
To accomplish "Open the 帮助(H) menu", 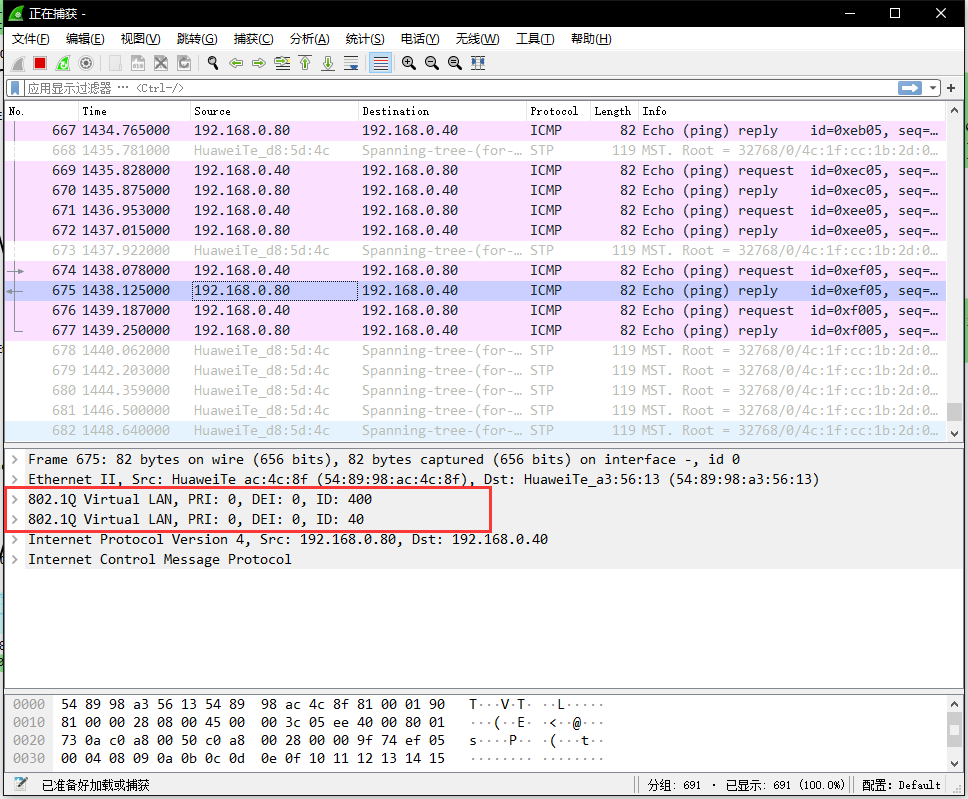I will (x=591, y=39).
